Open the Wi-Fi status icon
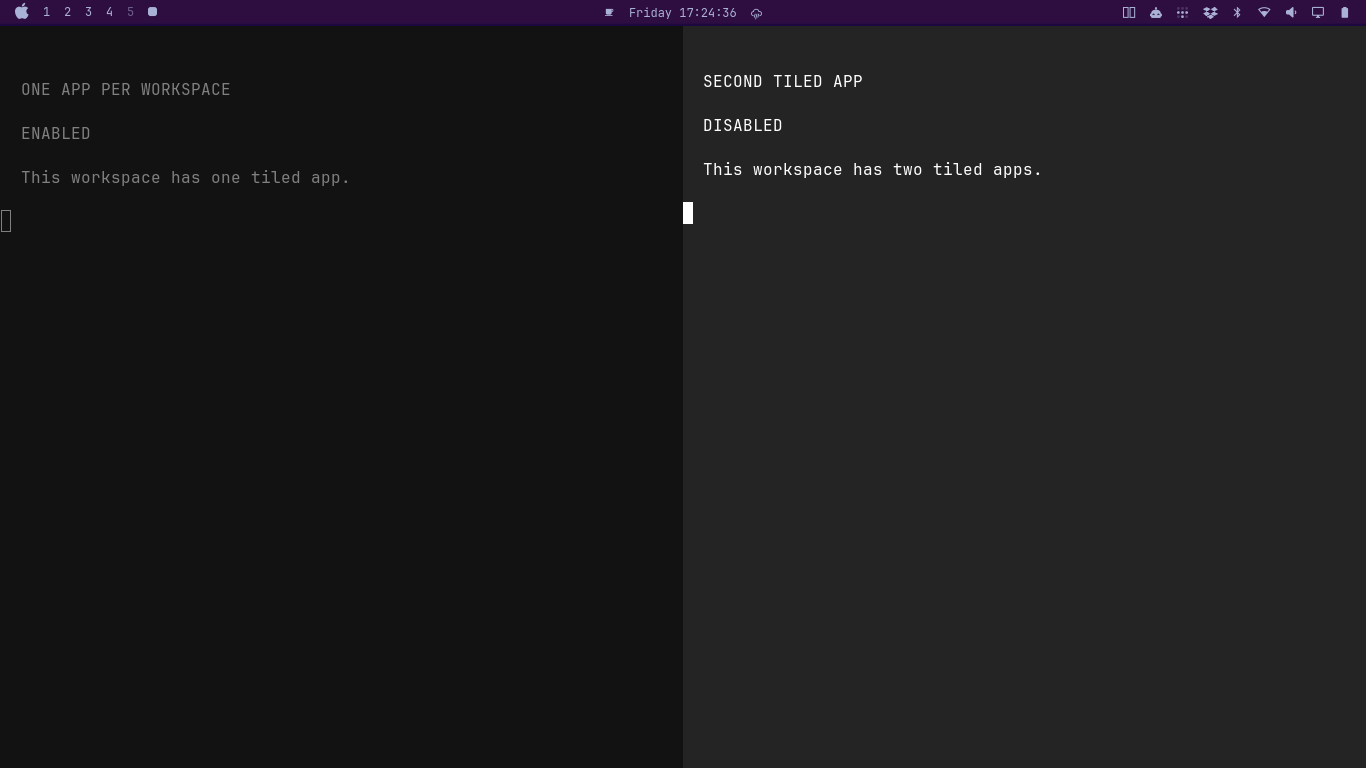 (x=1264, y=13)
